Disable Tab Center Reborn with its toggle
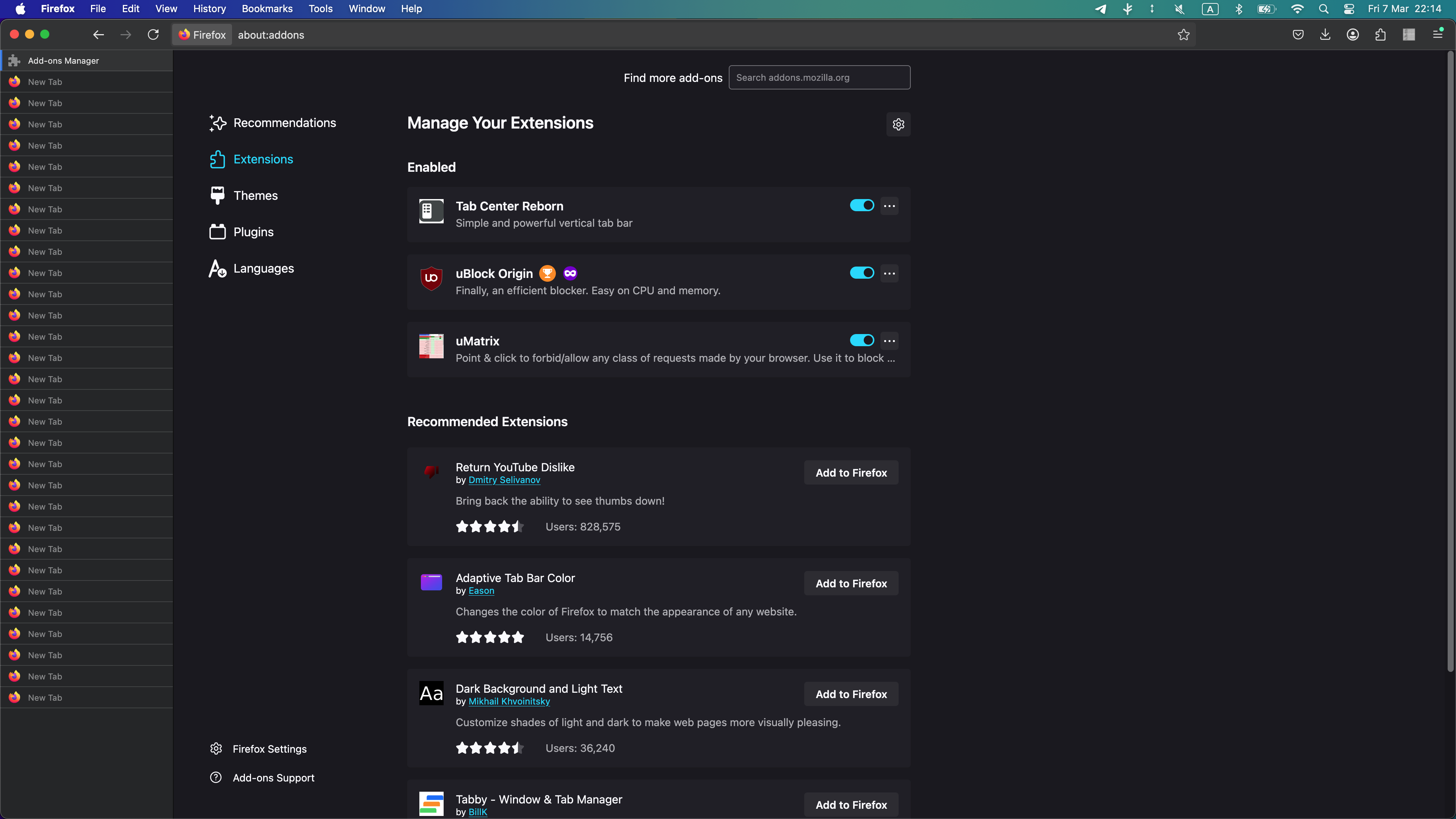The width and height of the screenshot is (1456, 819). (862, 206)
